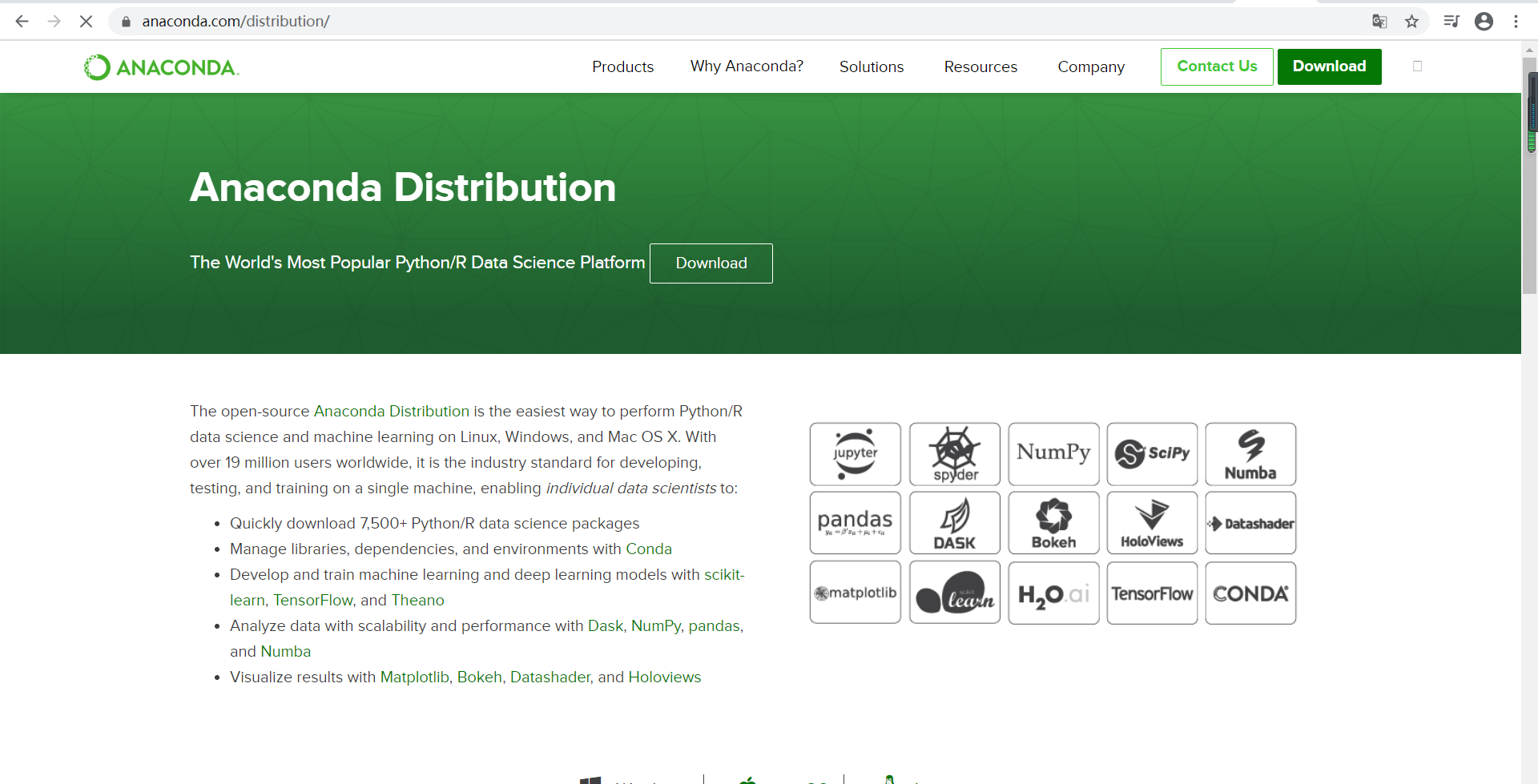Click the pandas logo tile
The height and width of the screenshot is (784, 1538).
pos(856,523)
